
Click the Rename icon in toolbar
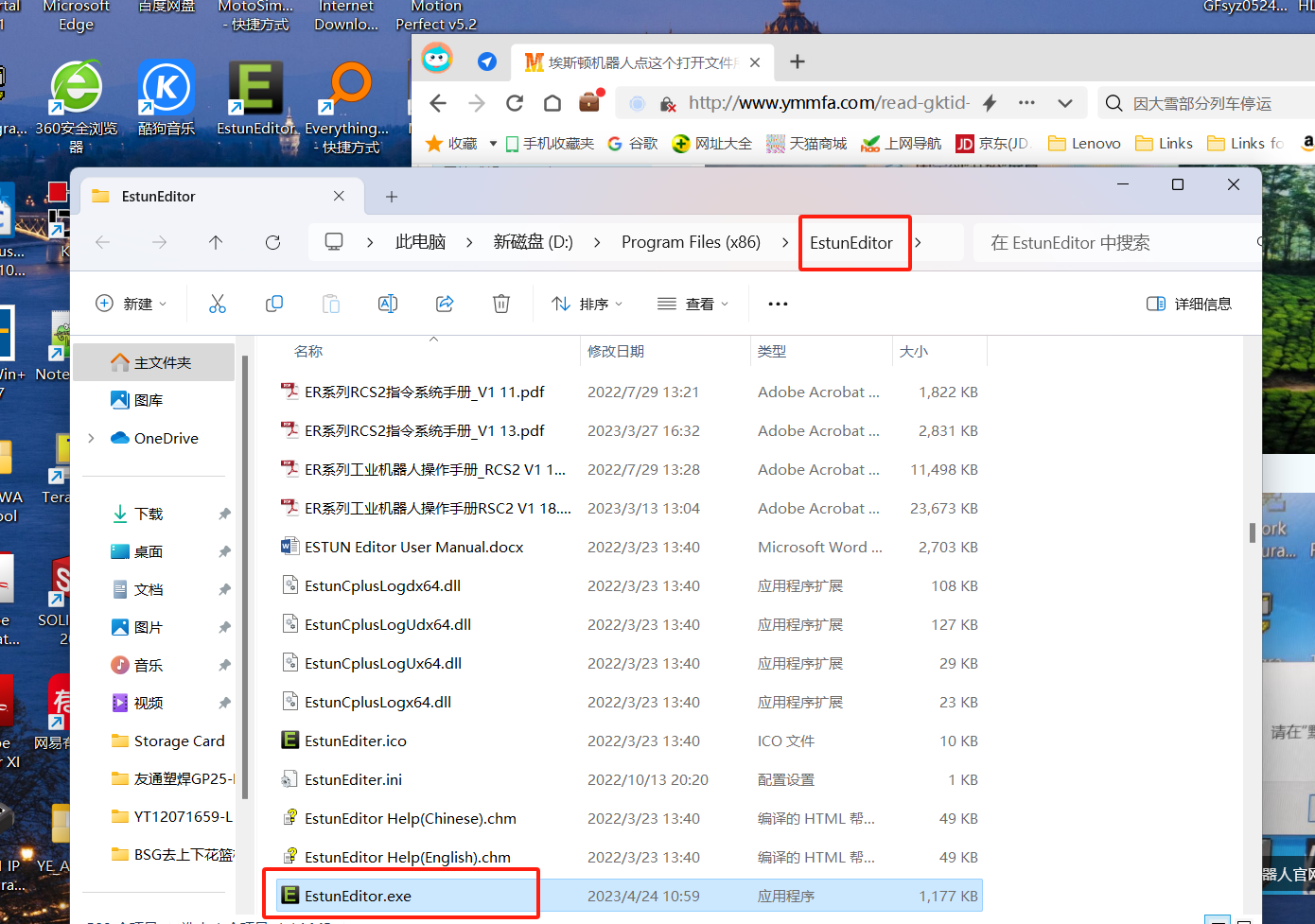pos(388,304)
